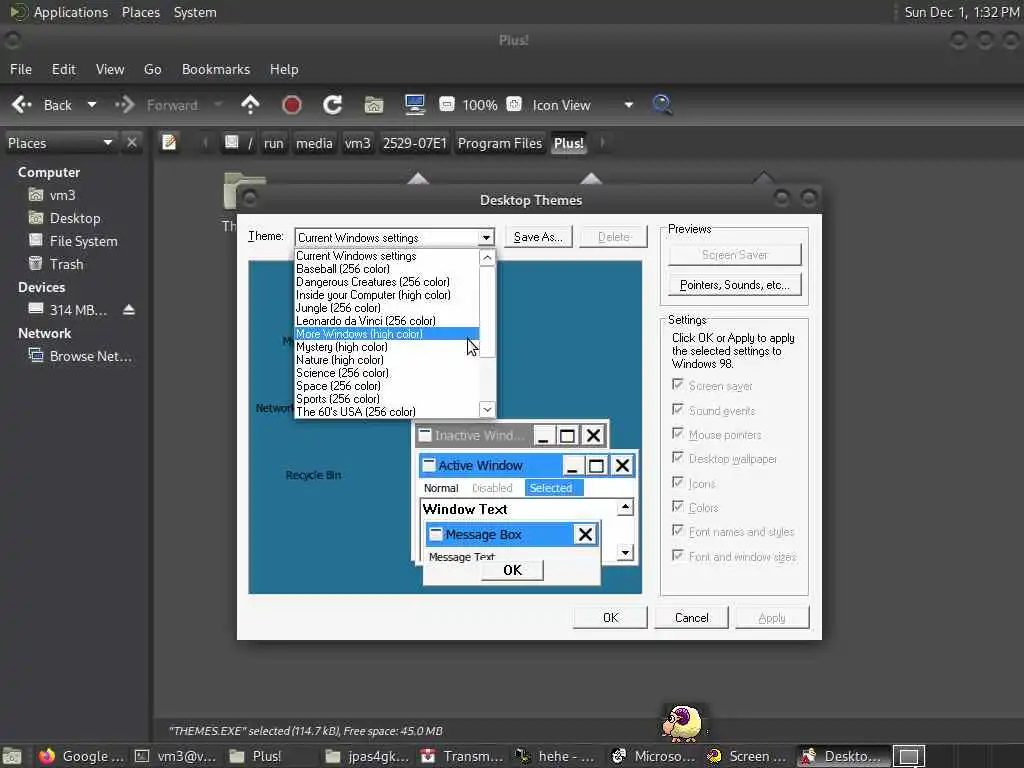Open the File menu
The image size is (1024, 768).
click(21, 69)
